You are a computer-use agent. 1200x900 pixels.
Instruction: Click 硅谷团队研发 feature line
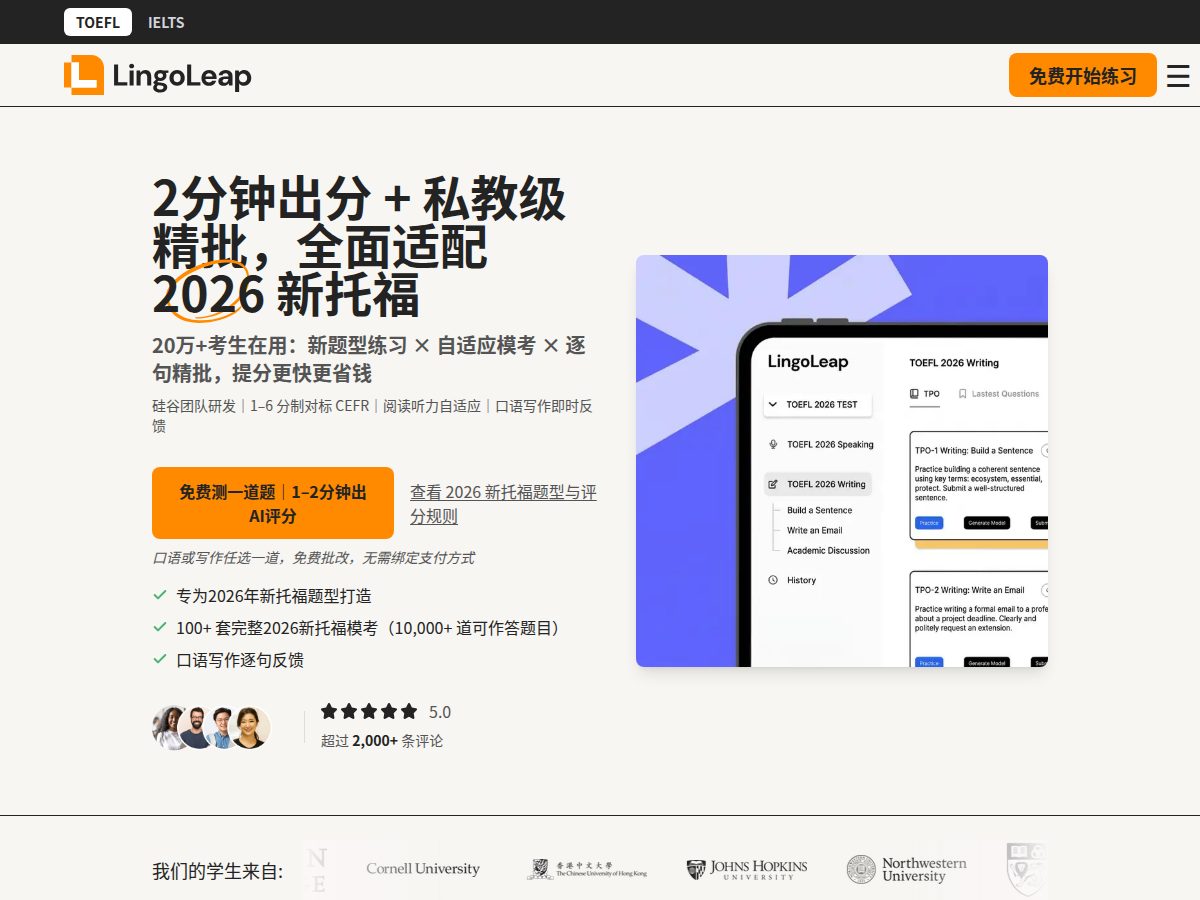372,416
